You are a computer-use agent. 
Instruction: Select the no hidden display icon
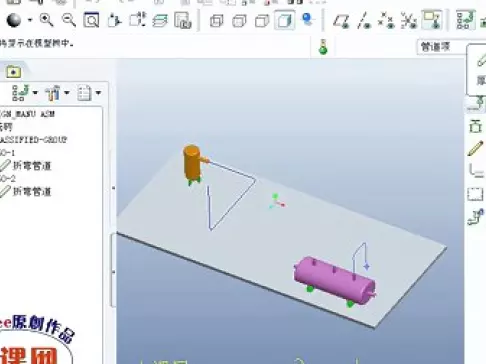pyautogui.click(x=262, y=21)
